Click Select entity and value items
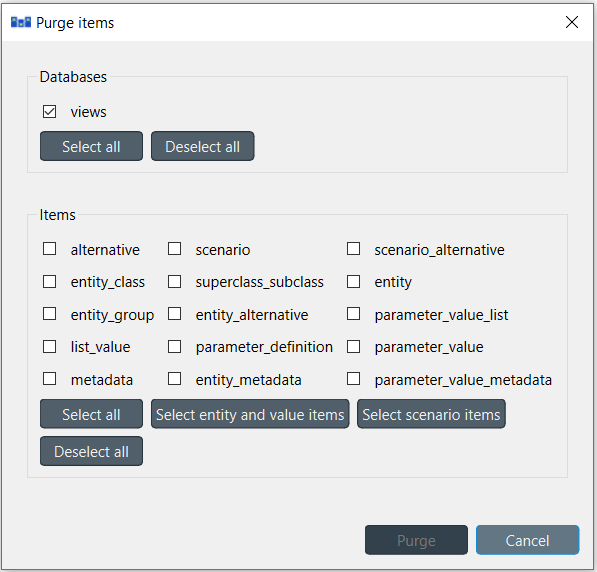Viewport: 597px width, 572px height. click(250, 414)
